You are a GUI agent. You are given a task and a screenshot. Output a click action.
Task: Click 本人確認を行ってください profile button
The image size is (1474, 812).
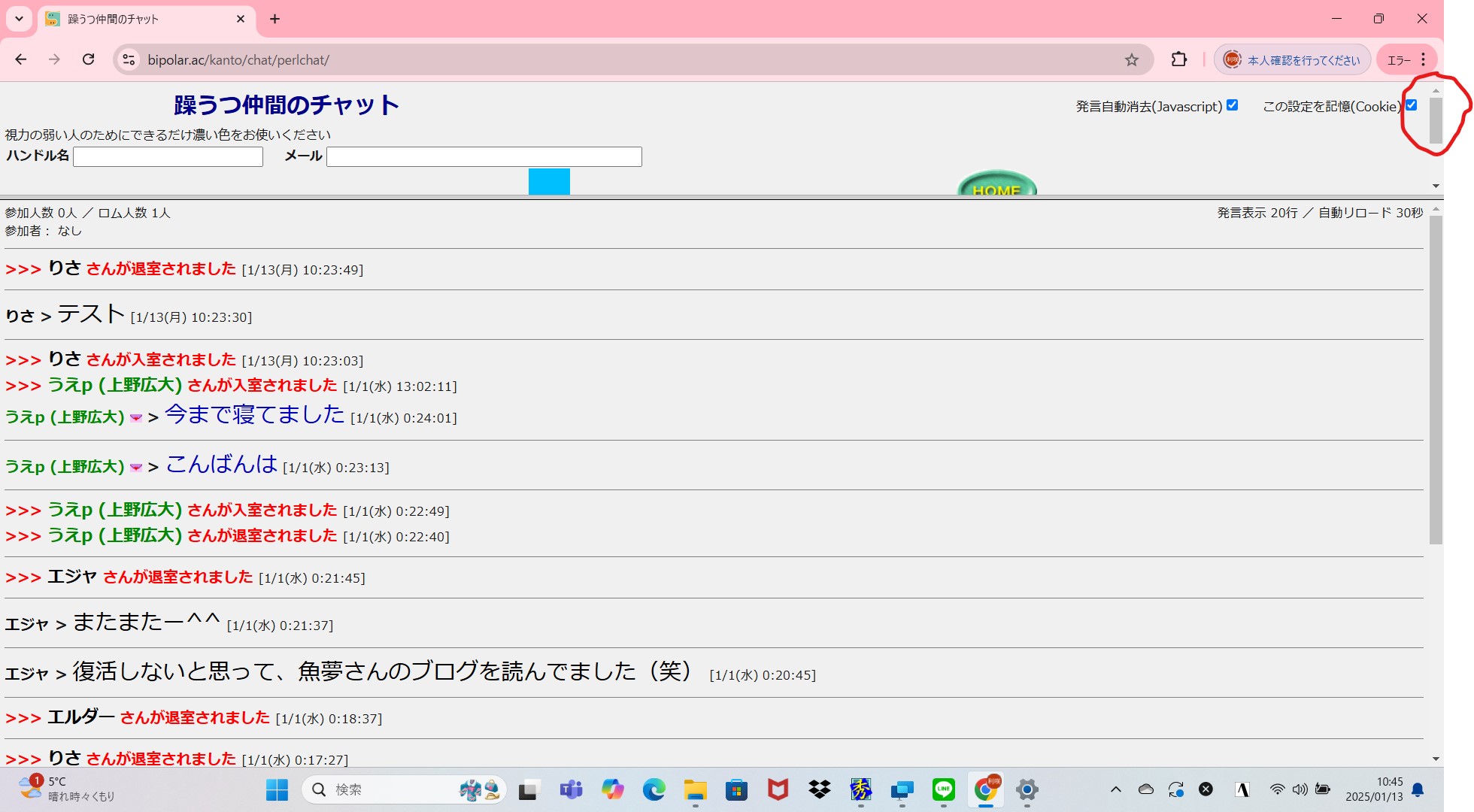[1293, 60]
